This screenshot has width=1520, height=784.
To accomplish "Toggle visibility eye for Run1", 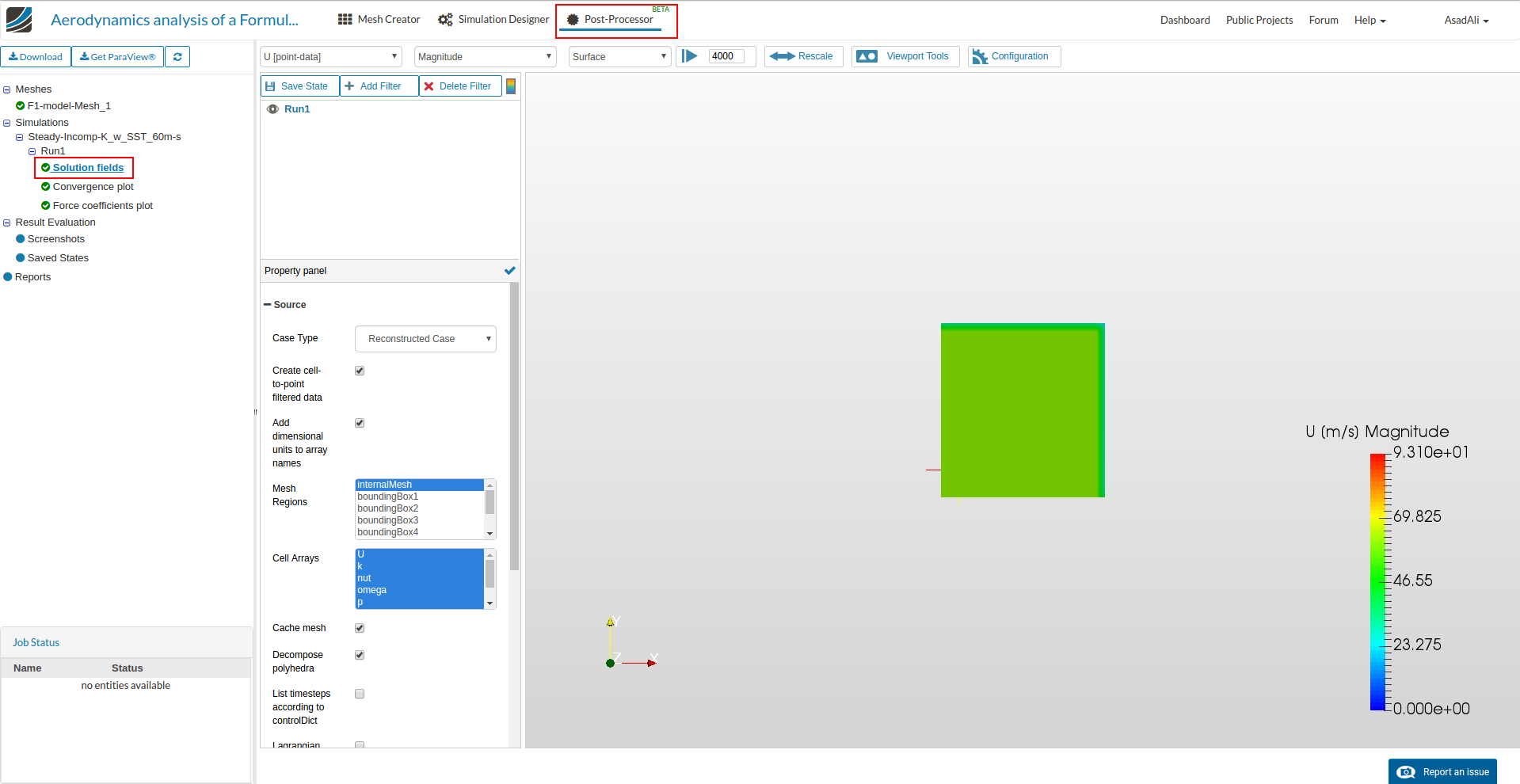I will point(272,109).
